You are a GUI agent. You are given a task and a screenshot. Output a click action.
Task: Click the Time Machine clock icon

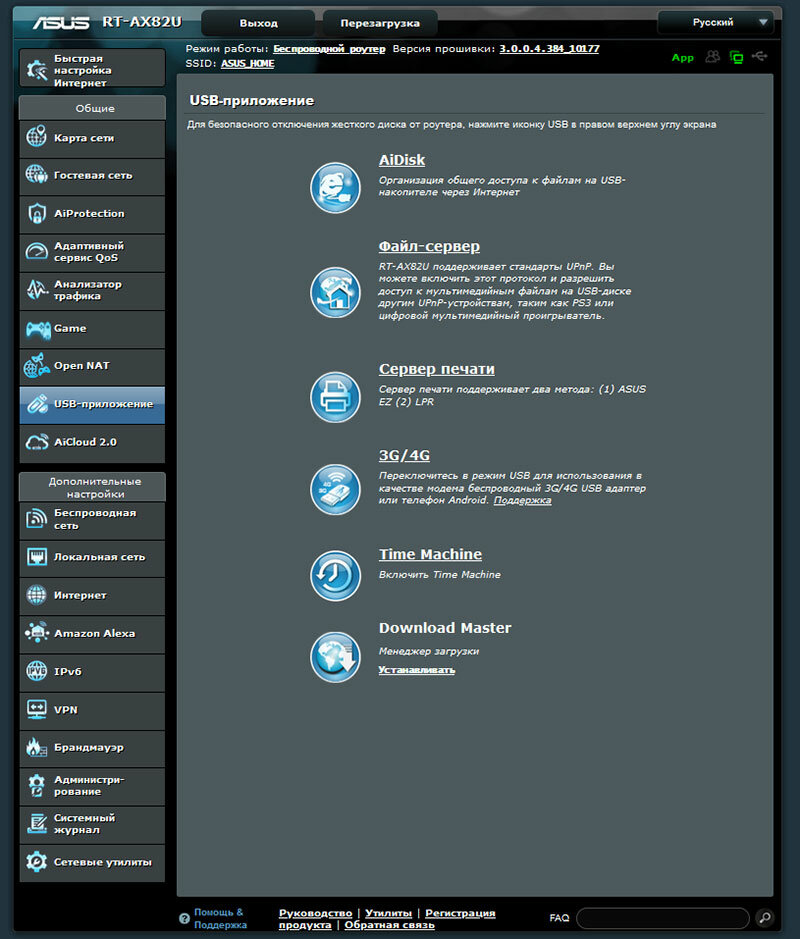(x=335, y=575)
